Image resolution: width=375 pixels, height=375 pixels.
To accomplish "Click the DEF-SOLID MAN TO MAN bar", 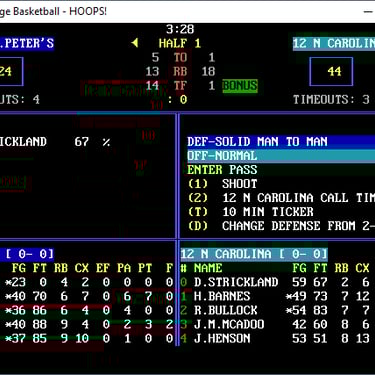I will 281,141.
